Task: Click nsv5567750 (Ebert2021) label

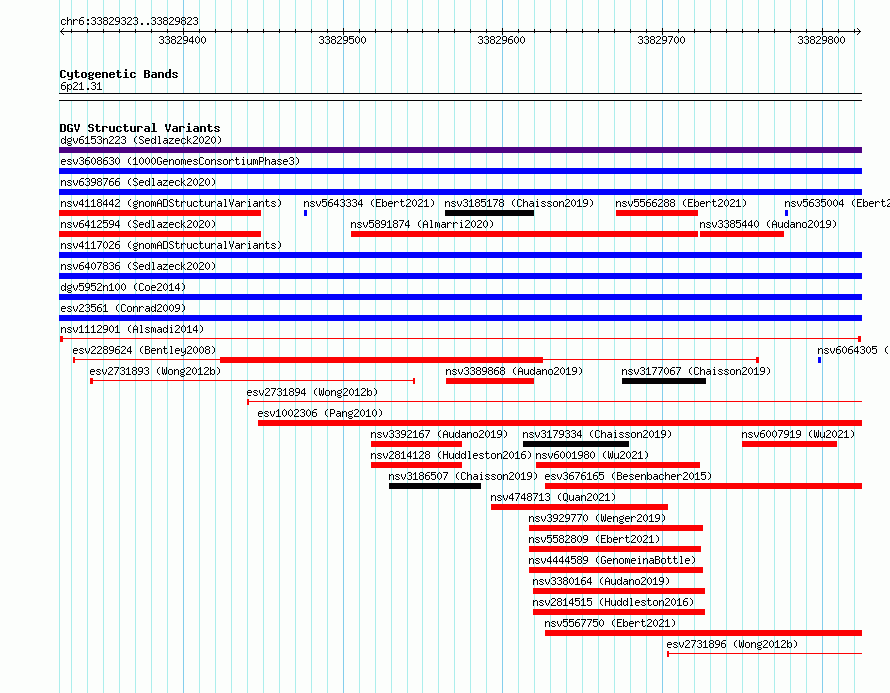Action: tap(610, 623)
